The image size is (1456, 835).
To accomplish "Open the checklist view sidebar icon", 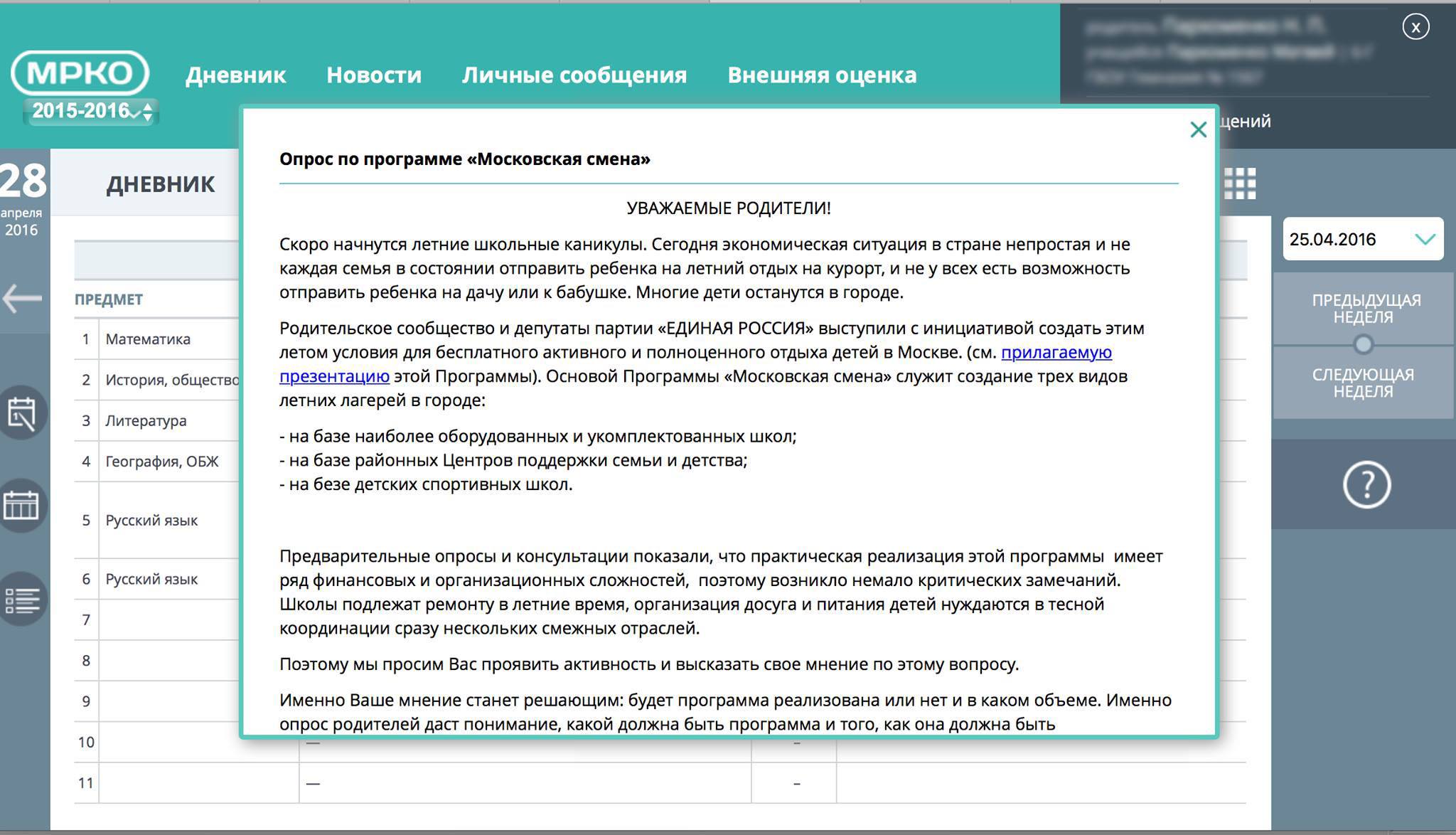I will pyautogui.click(x=22, y=600).
